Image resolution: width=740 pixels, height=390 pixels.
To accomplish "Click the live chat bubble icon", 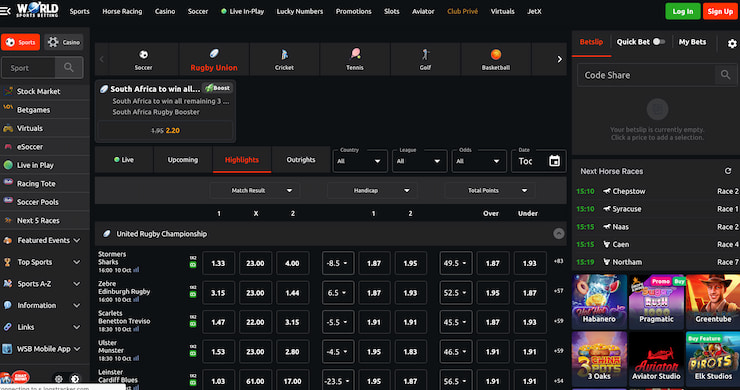I will [20, 378].
